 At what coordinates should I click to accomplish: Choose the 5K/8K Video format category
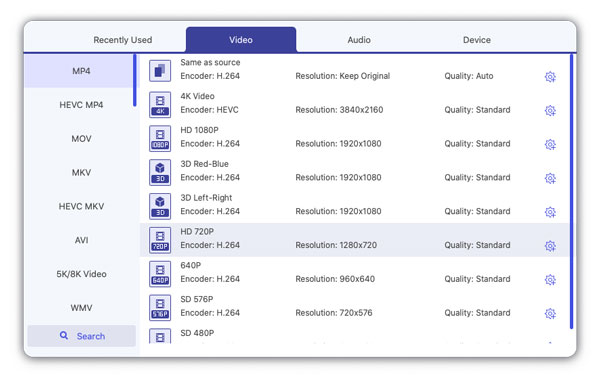tap(81, 274)
